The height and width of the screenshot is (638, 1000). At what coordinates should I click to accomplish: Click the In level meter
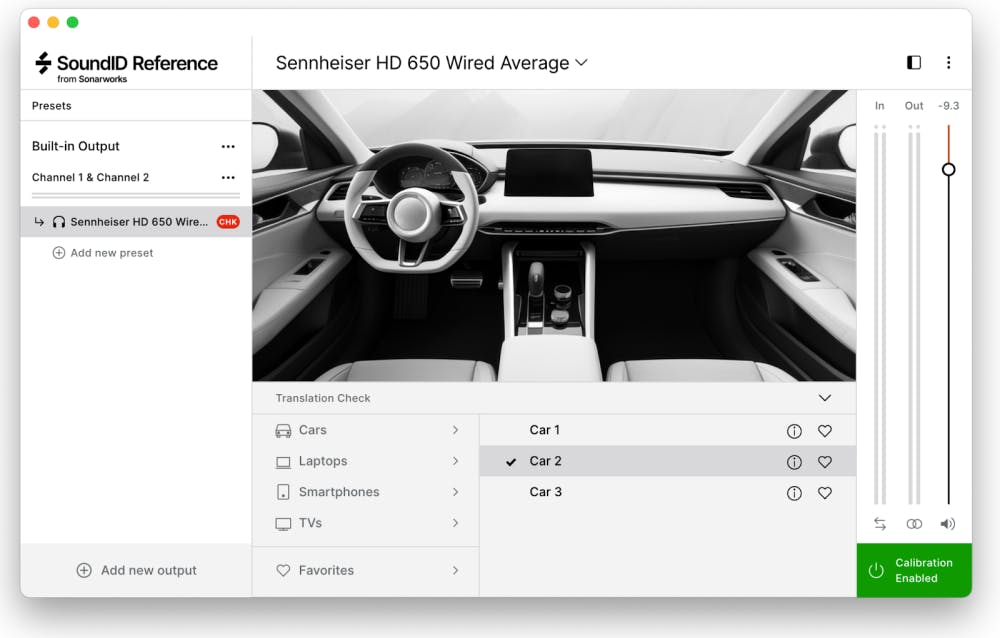[x=879, y=315]
